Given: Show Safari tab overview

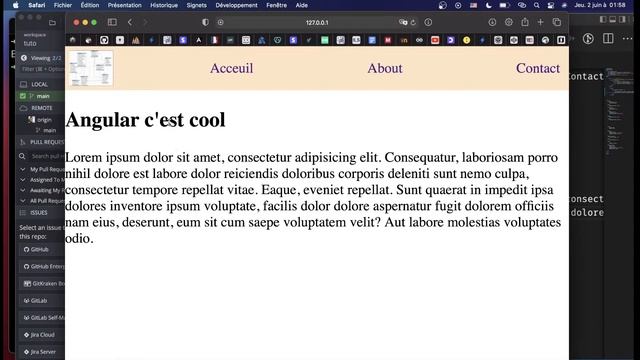Looking at the screenshot, I should tap(556, 22).
